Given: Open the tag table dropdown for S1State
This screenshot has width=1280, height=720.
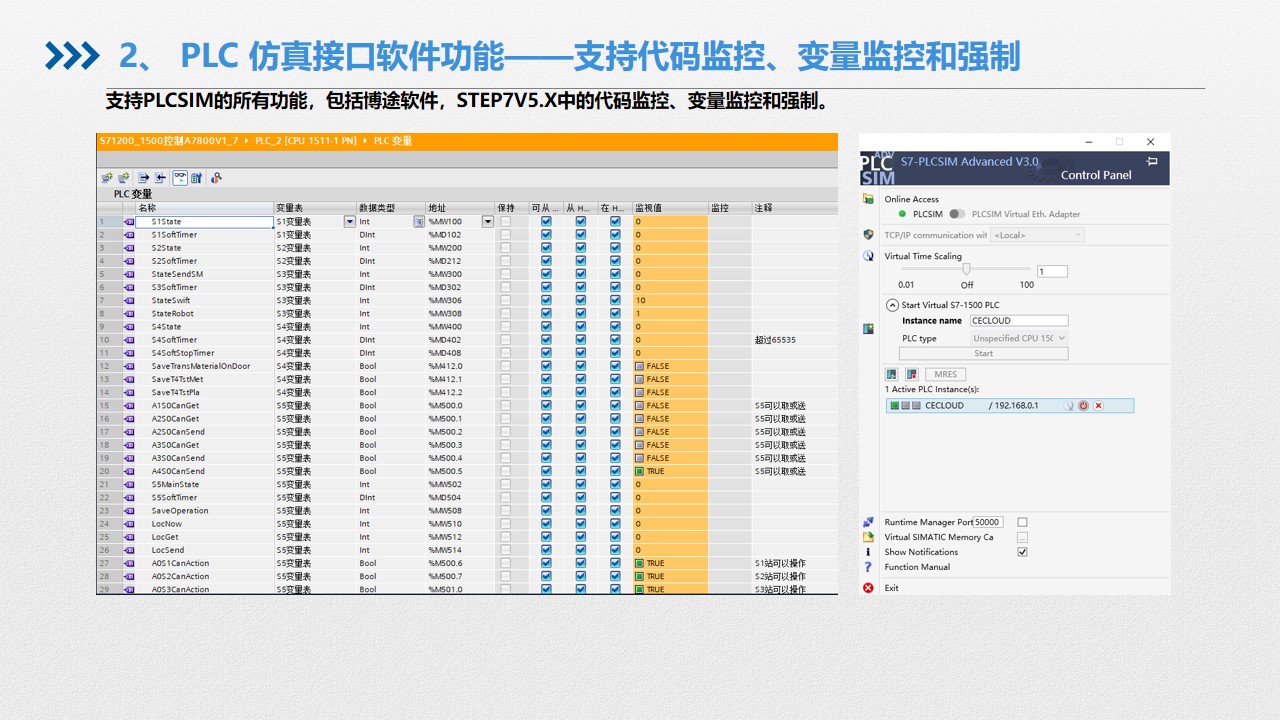Looking at the screenshot, I should coord(349,222).
